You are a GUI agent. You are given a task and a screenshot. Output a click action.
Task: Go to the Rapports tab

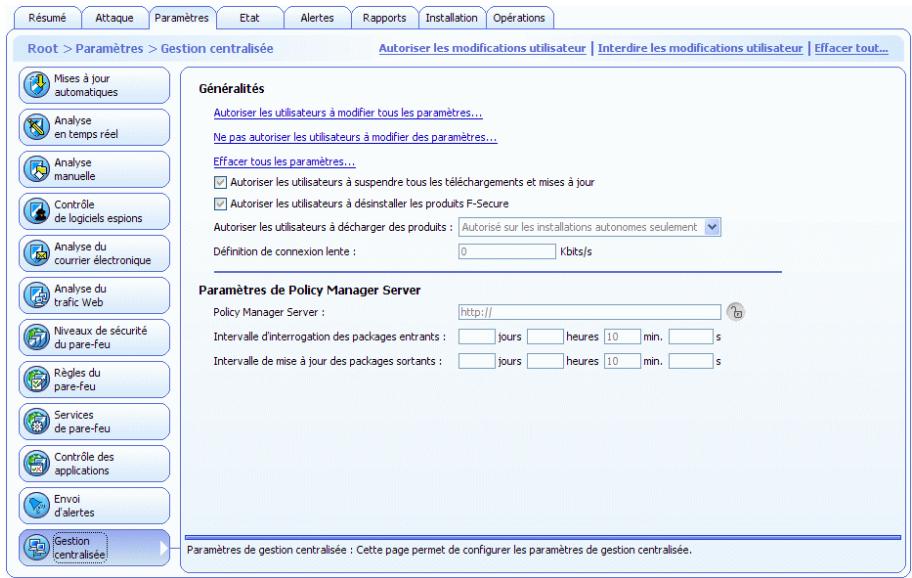(x=384, y=18)
